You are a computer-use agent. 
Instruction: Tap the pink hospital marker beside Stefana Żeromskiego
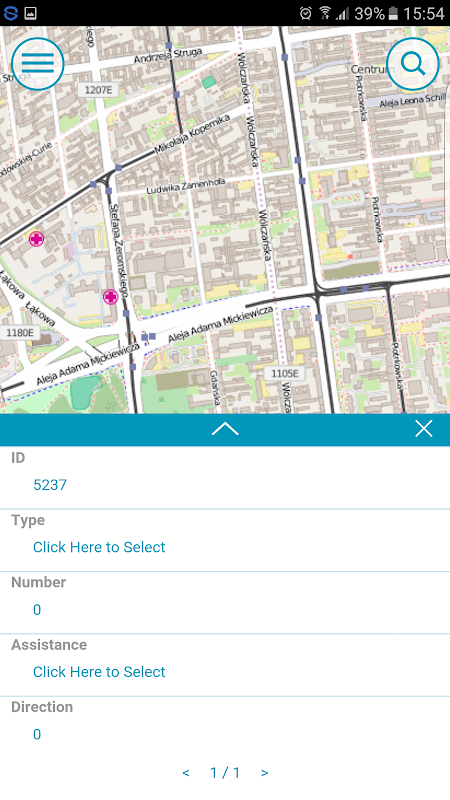(111, 296)
